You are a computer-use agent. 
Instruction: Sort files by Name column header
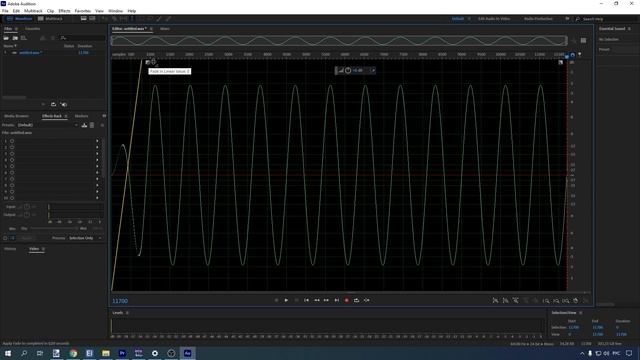pyautogui.click(x=9, y=46)
